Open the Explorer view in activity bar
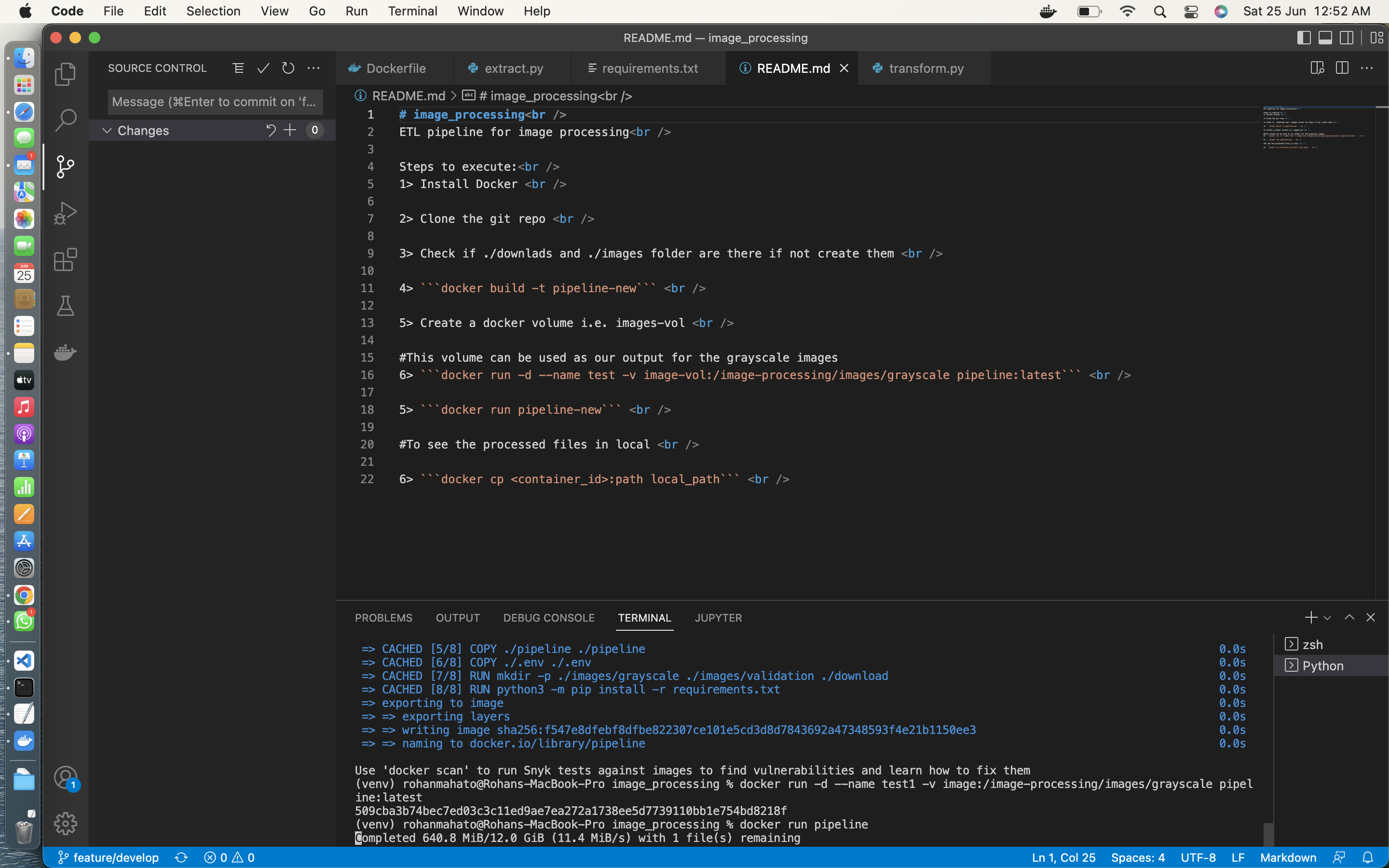The image size is (1389, 868). pyautogui.click(x=66, y=74)
